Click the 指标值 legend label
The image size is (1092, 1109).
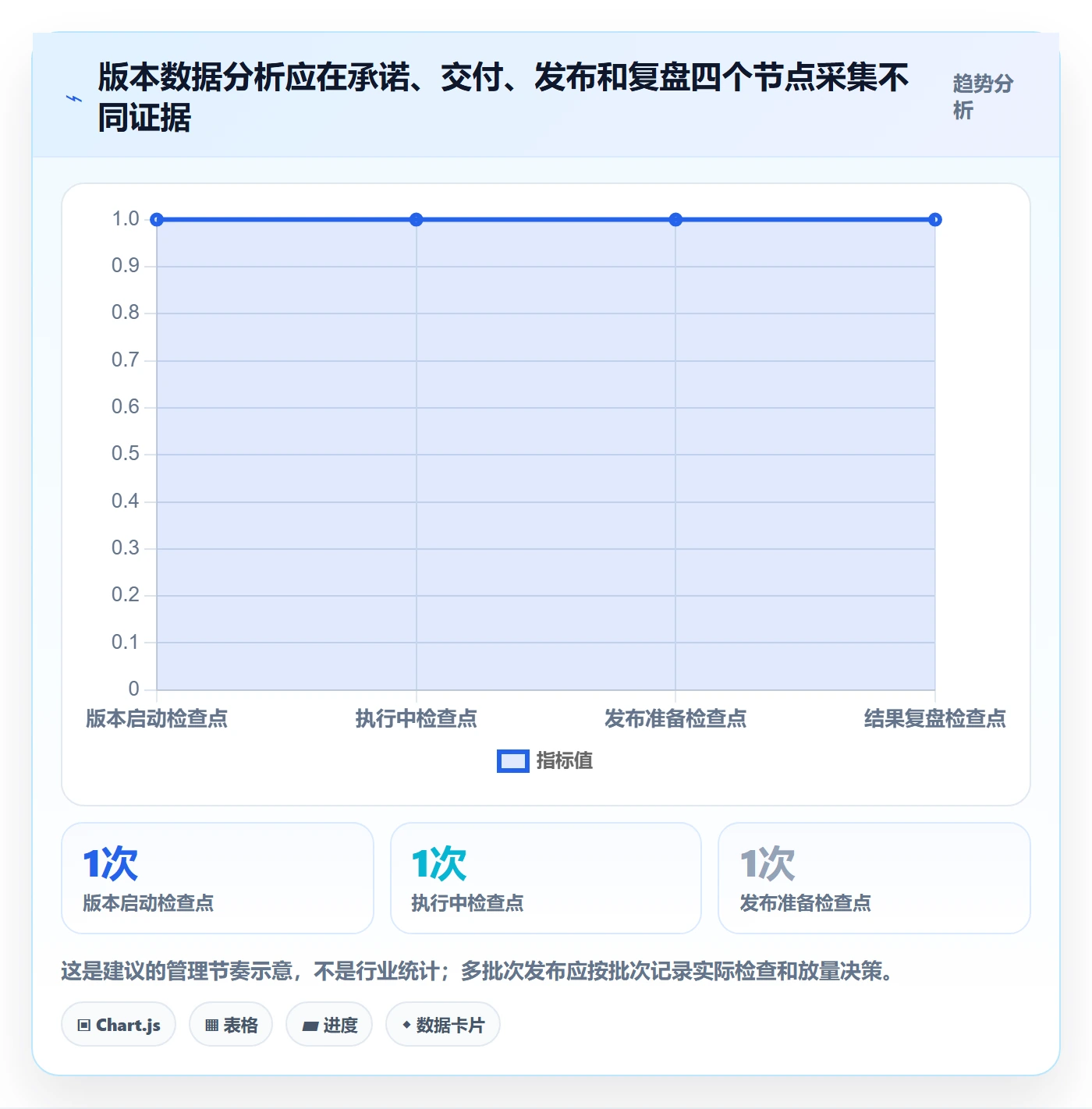(565, 761)
